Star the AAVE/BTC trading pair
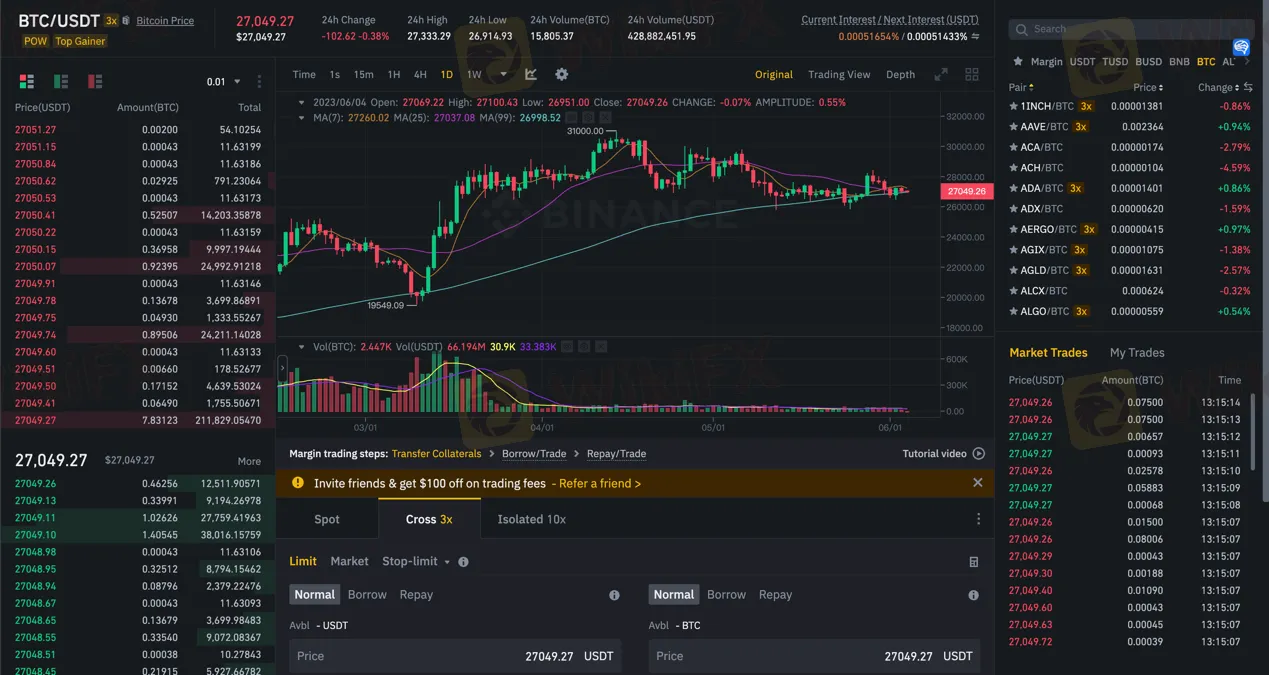The width and height of the screenshot is (1269, 675). tap(1015, 126)
